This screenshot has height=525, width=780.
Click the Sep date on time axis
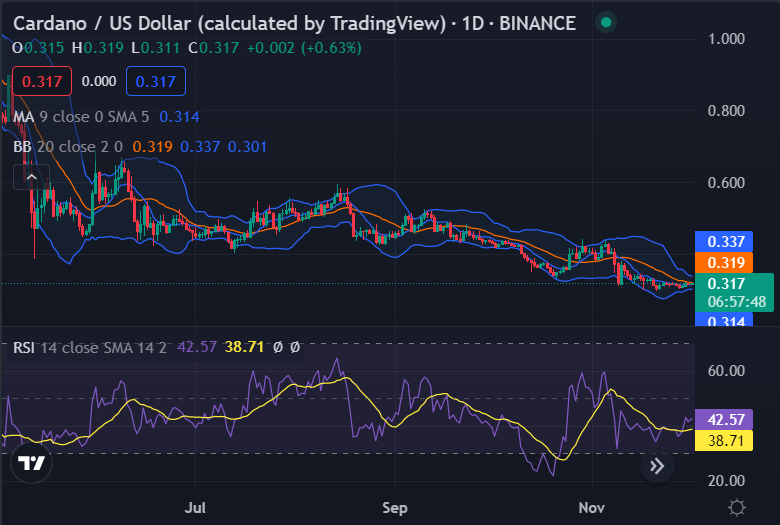tap(395, 508)
